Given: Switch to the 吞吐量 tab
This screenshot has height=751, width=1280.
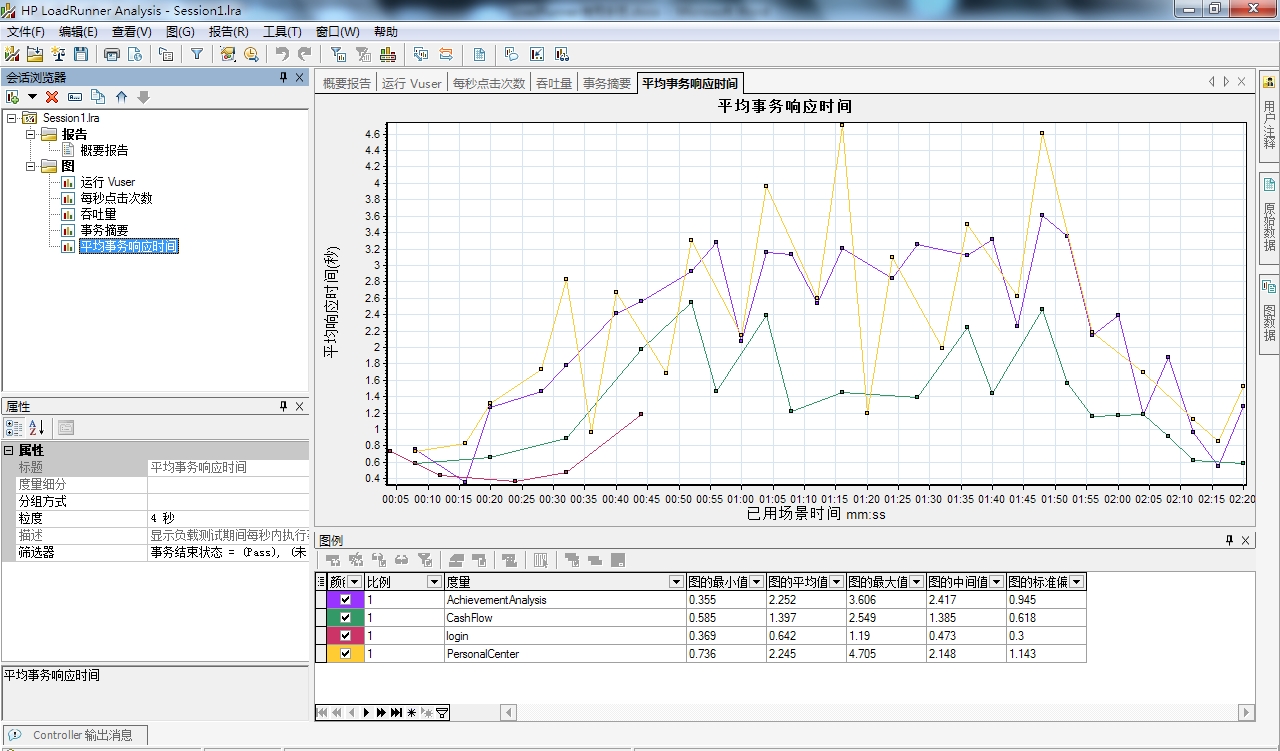Looking at the screenshot, I should (554, 83).
